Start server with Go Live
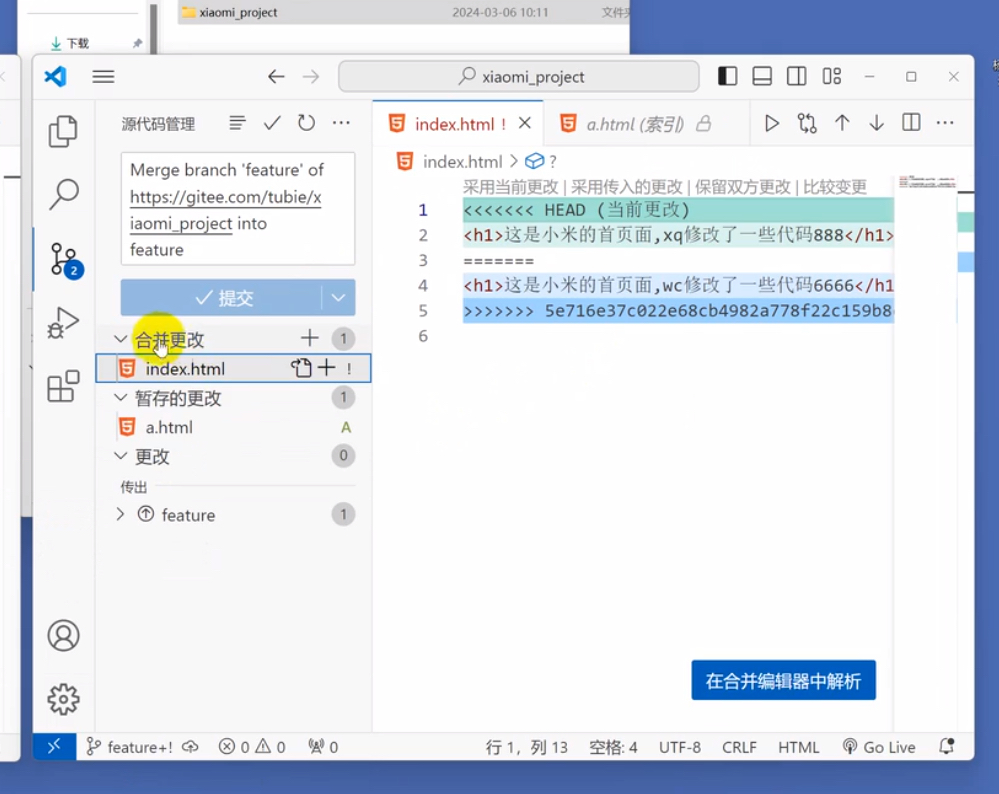 tap(879, 747)
